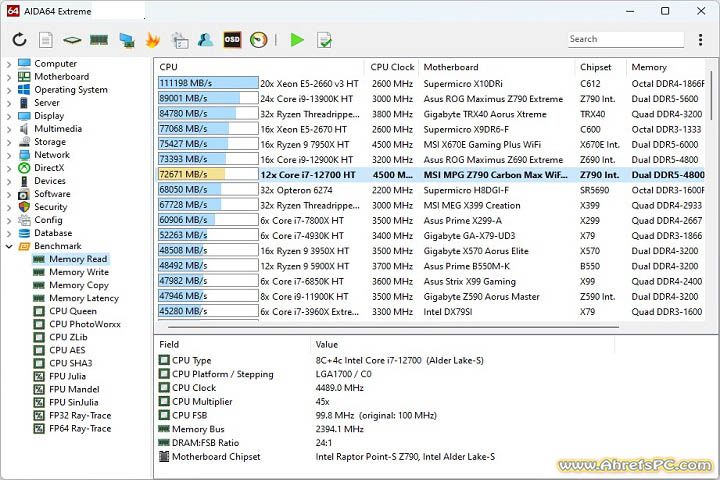Click inside the Search field

point(625,39)
